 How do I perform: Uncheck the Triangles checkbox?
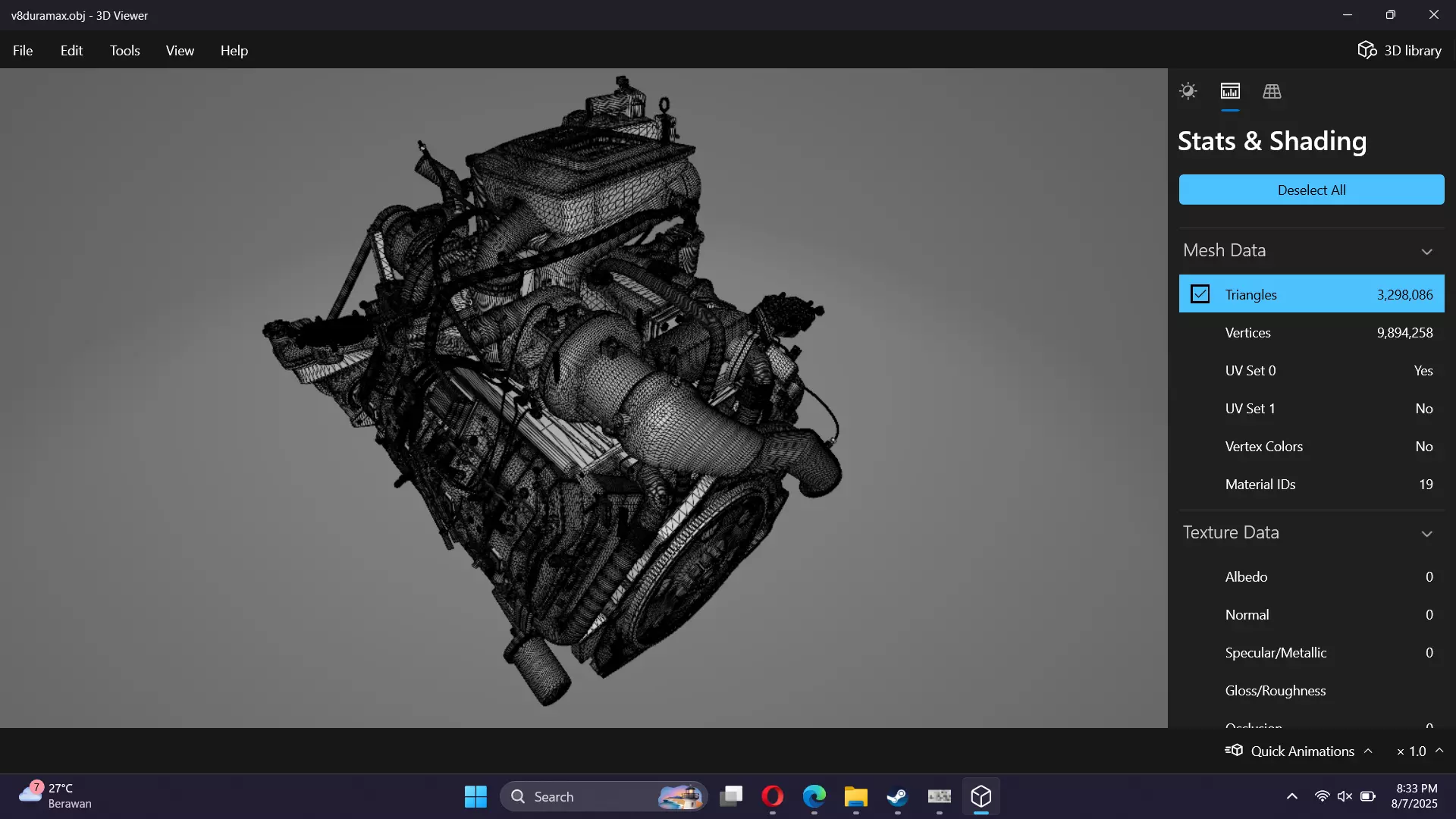point(1200,294)
